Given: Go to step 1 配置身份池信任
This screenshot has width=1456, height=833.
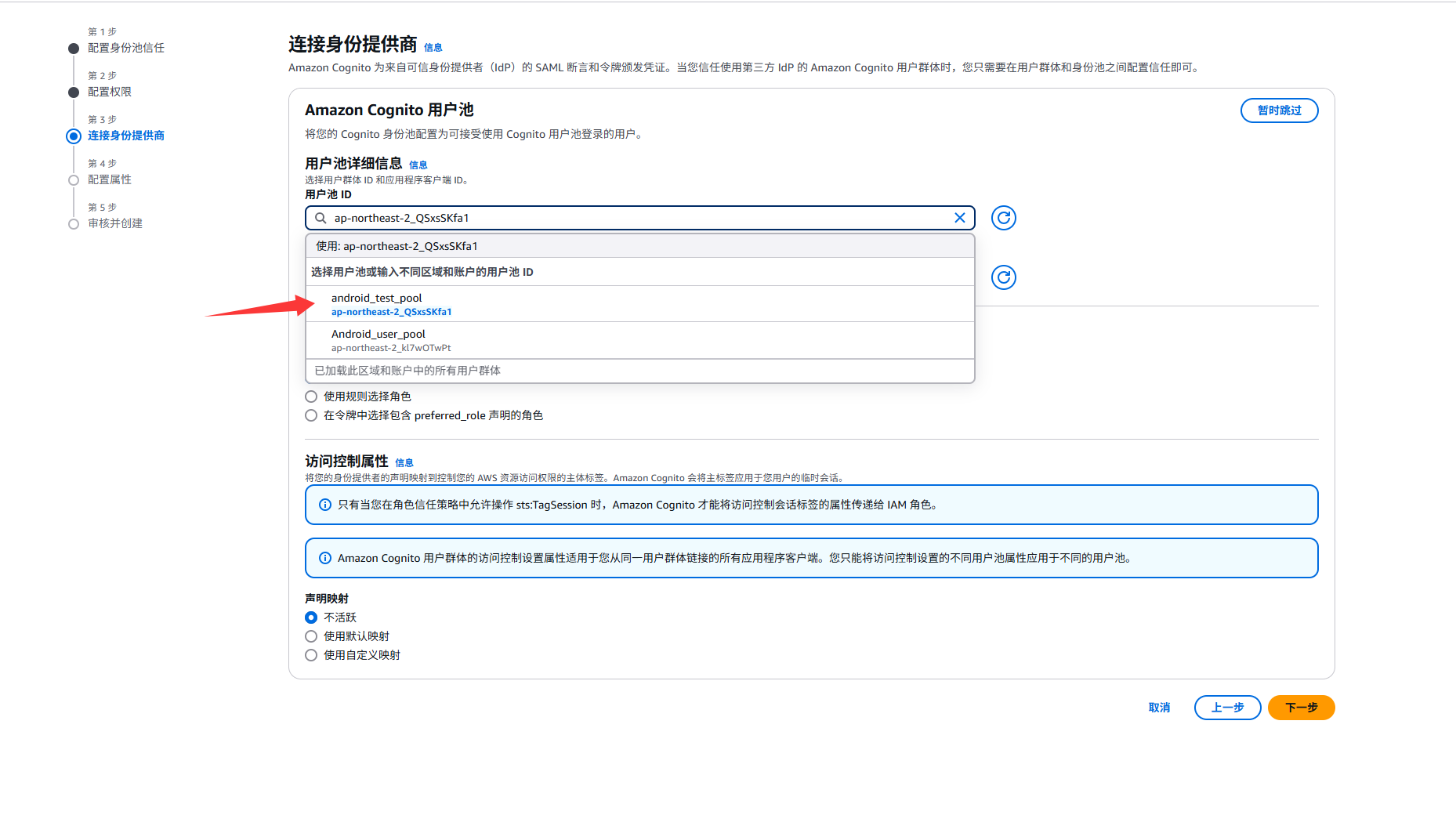Looking at the screenshot, I should coord(125,48).
